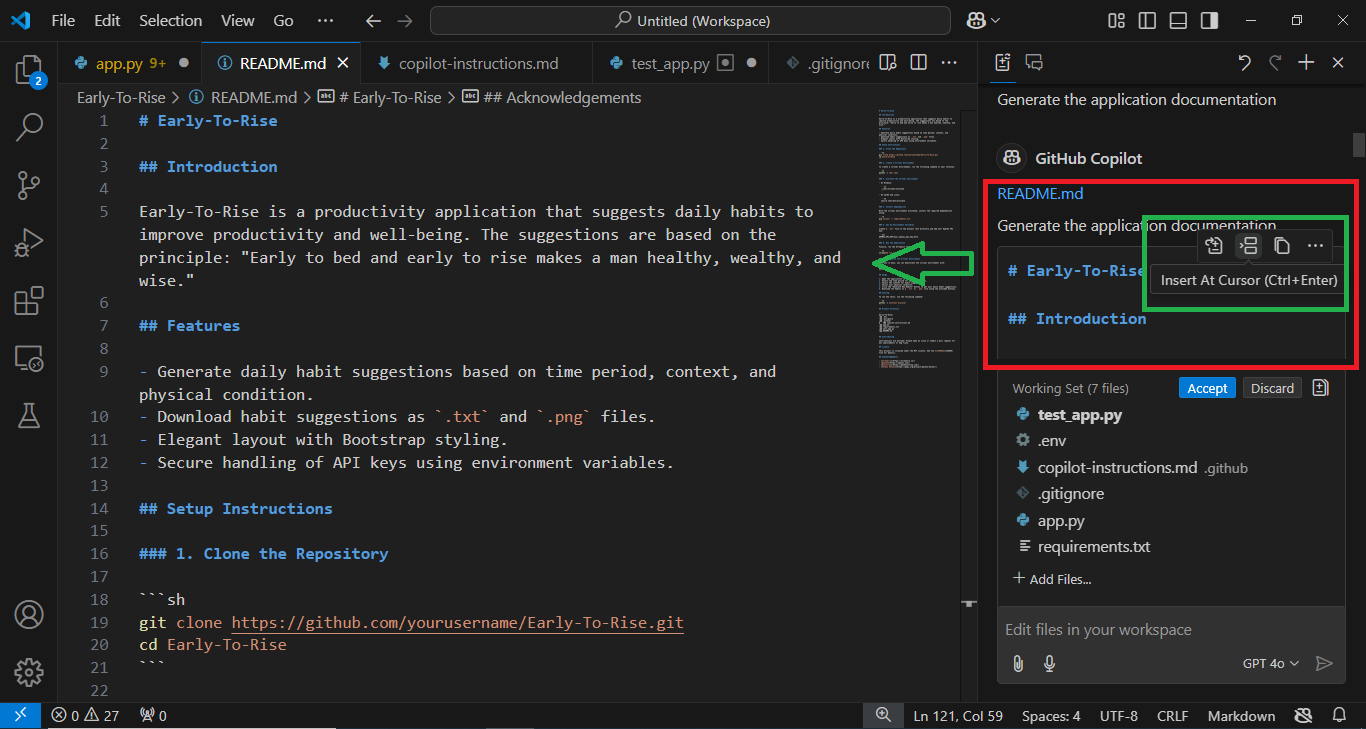The image size is (1366, 729).
Task: Open the Search view in activity bar
Action: click(29, 127)
